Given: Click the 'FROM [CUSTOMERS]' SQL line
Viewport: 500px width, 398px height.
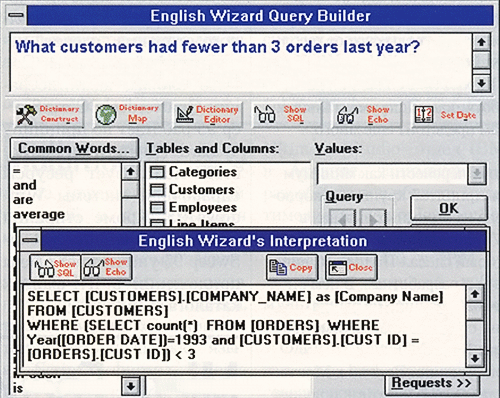Looking at the screenshot, I should 98,311.
